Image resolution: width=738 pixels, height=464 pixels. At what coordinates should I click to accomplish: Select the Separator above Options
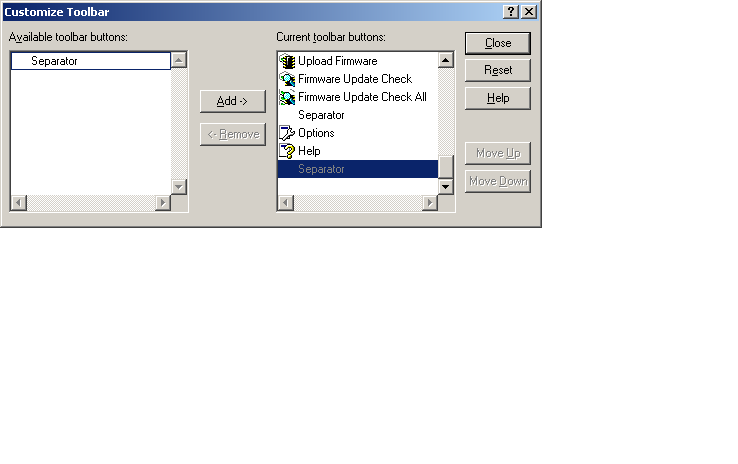point(321,115)
